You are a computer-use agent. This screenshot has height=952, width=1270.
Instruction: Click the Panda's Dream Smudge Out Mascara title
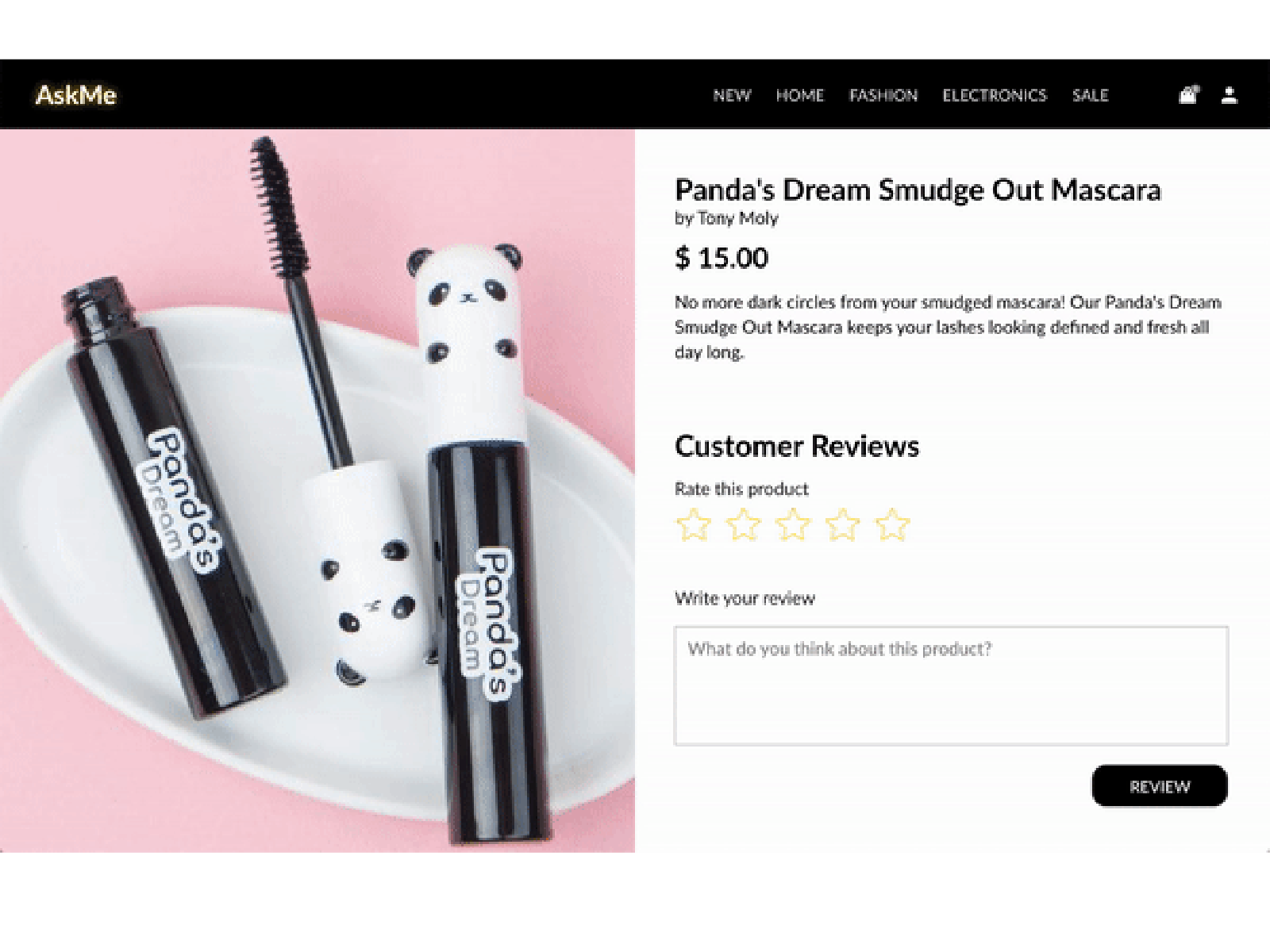coord(918,190)
